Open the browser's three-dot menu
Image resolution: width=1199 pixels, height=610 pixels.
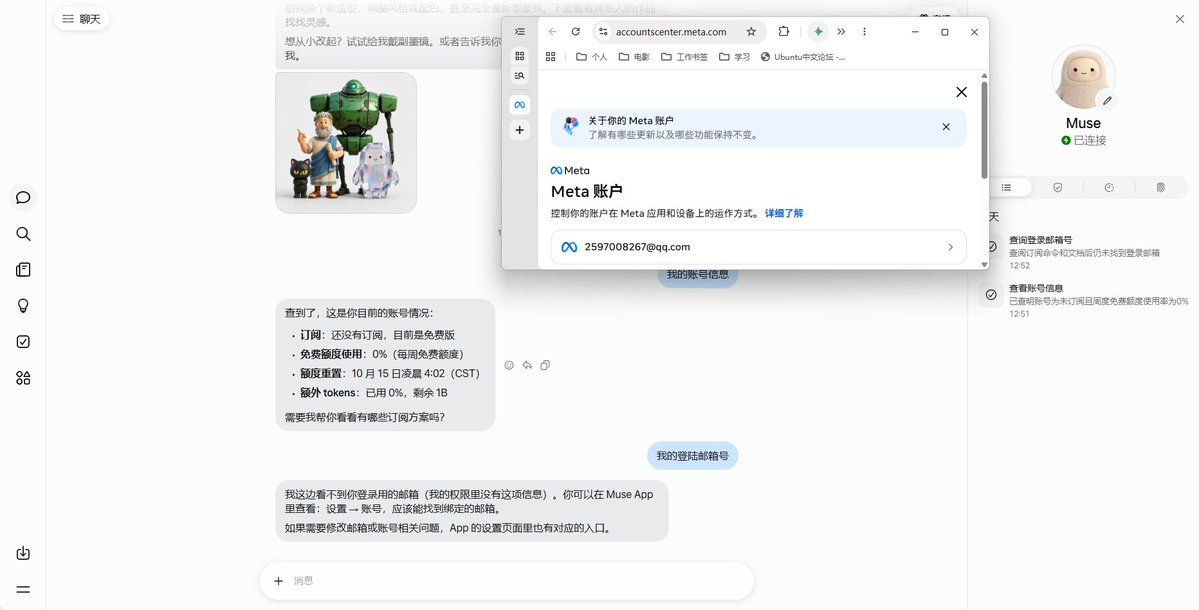pyautogui.click(x=864, y=32)
